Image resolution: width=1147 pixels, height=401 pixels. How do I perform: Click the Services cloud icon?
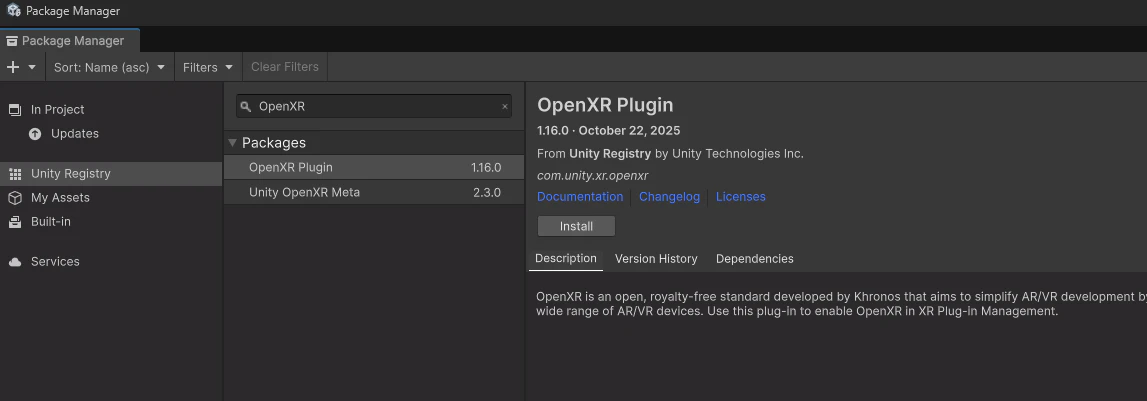coord(15,262)
